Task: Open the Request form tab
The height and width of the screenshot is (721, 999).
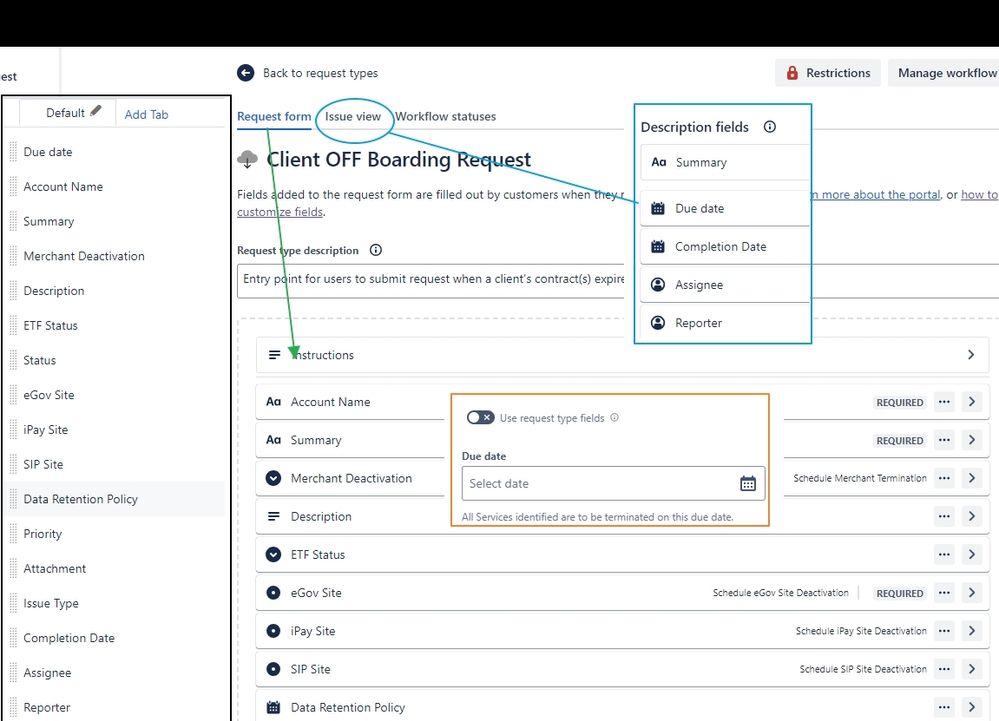Action: [x=274, y=117]
